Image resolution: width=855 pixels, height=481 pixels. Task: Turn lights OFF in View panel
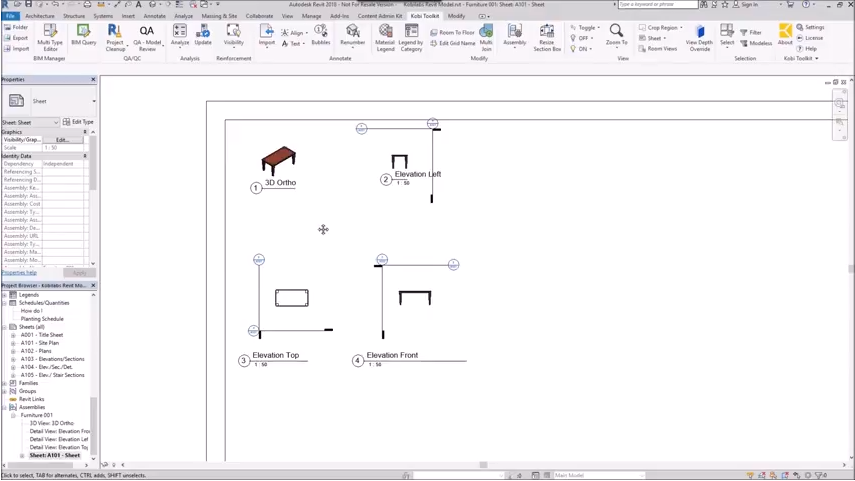click(x=581, y=38)
